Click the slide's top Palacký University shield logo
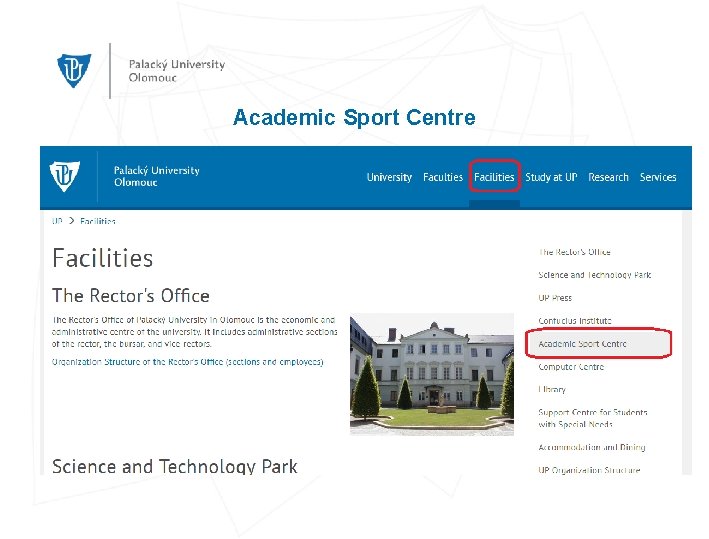The width and height of the screenshot is (709, 539). click(x=74, y=71)
